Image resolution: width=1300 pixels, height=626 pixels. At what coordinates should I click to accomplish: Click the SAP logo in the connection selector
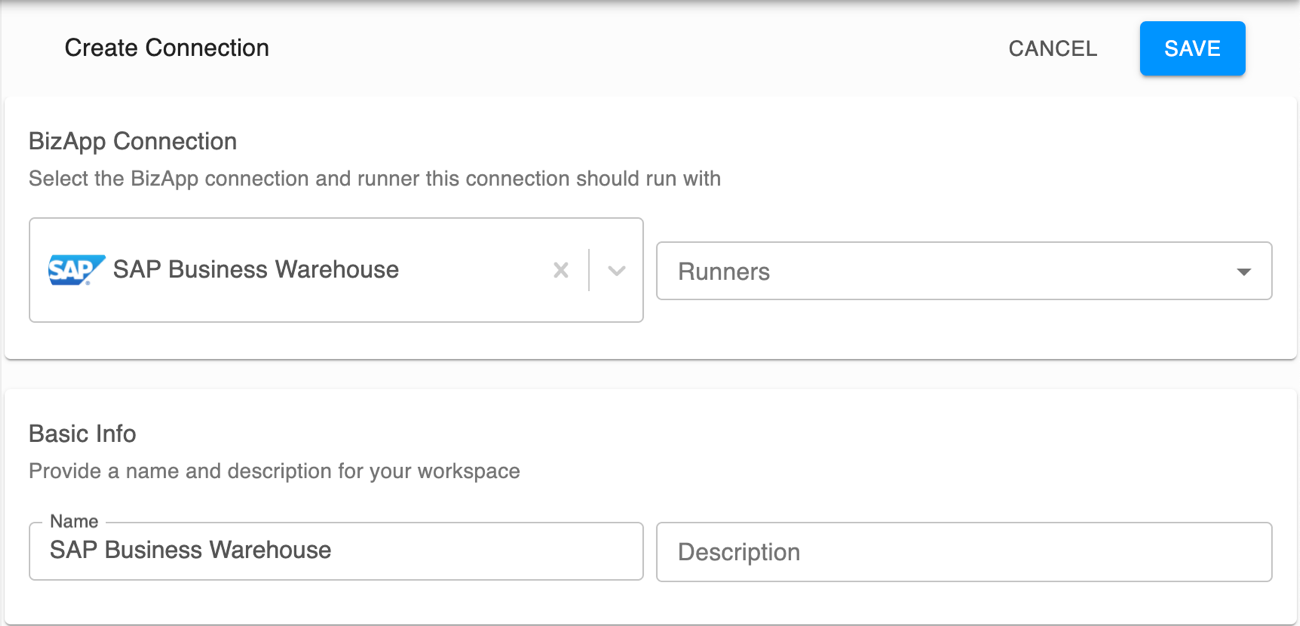click(76, 269)
